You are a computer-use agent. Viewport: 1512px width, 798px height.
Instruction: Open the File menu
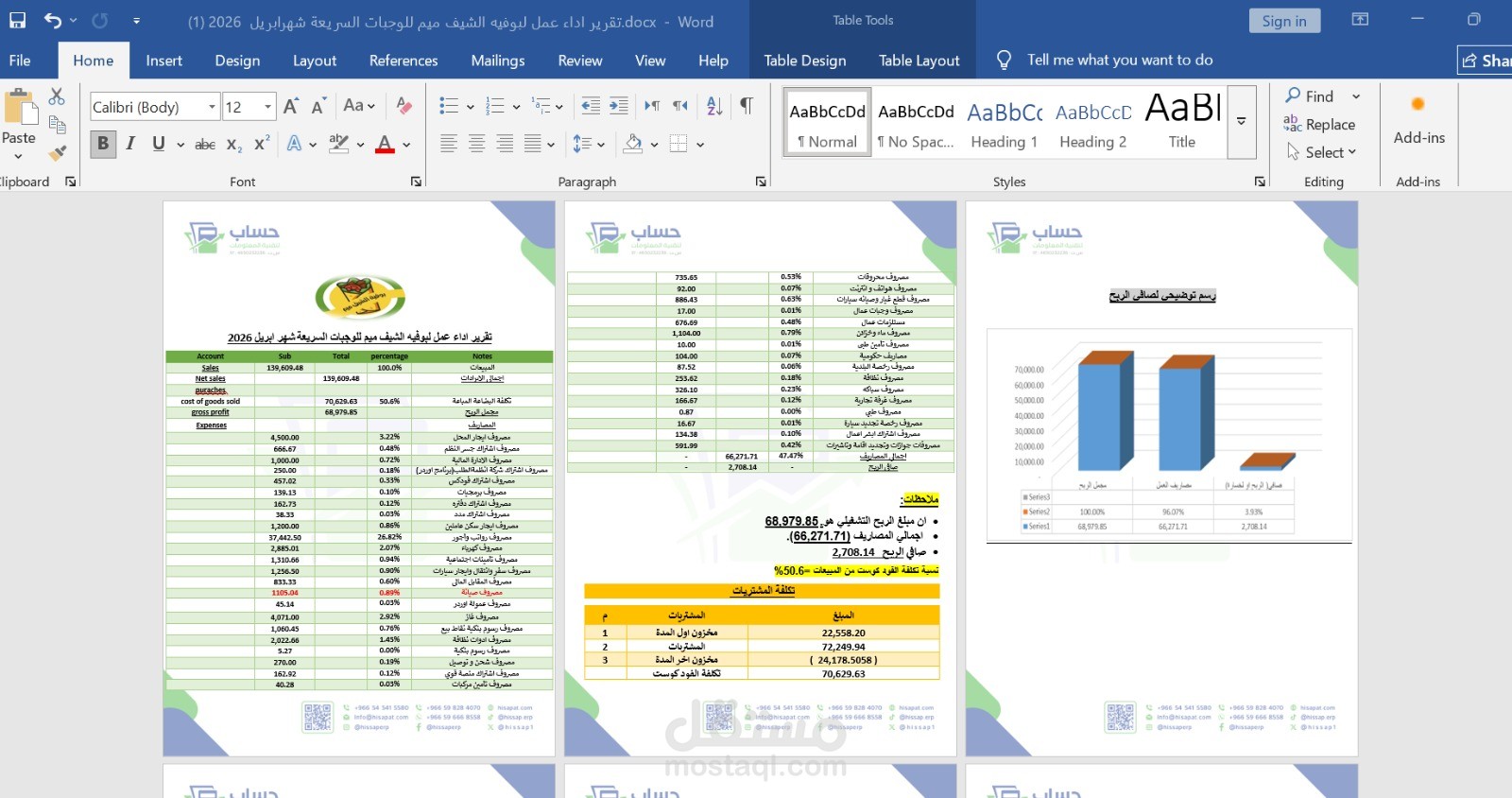20,61
